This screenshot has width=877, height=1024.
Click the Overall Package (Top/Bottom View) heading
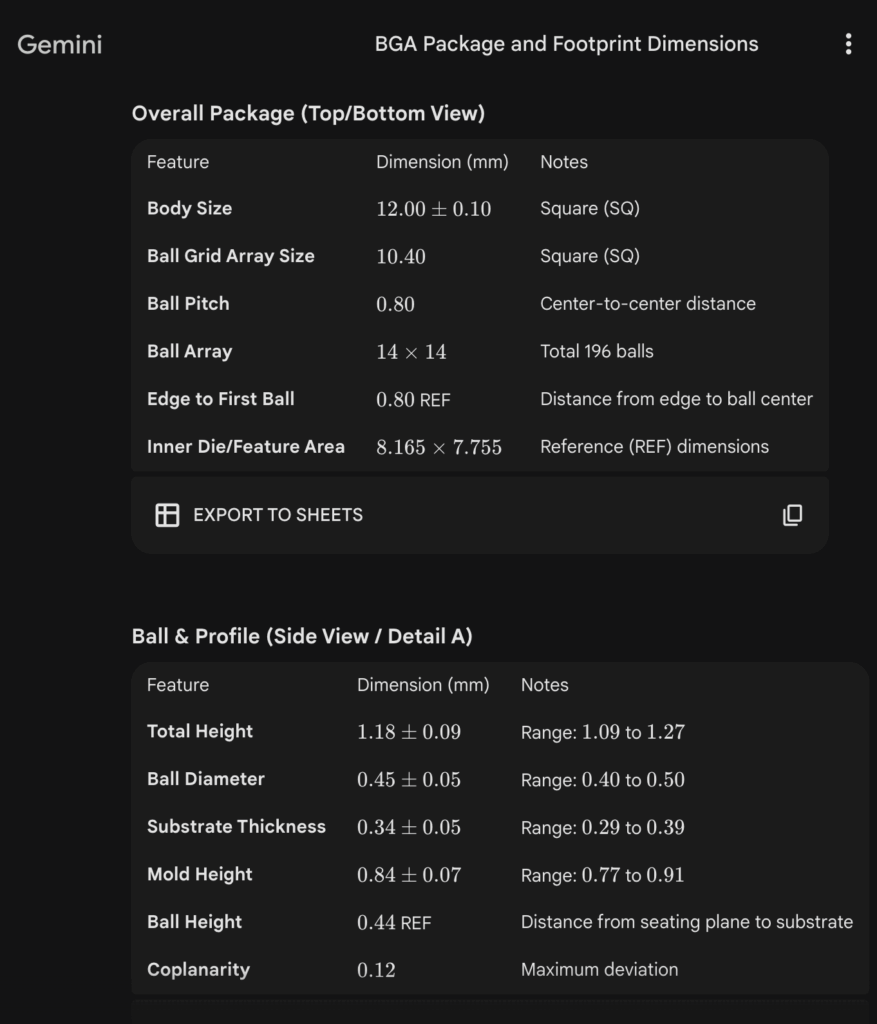(x=308, y=113)
